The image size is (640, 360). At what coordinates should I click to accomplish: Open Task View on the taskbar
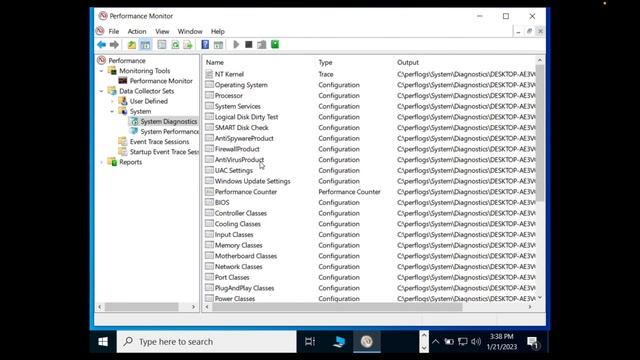click(310, 341)
